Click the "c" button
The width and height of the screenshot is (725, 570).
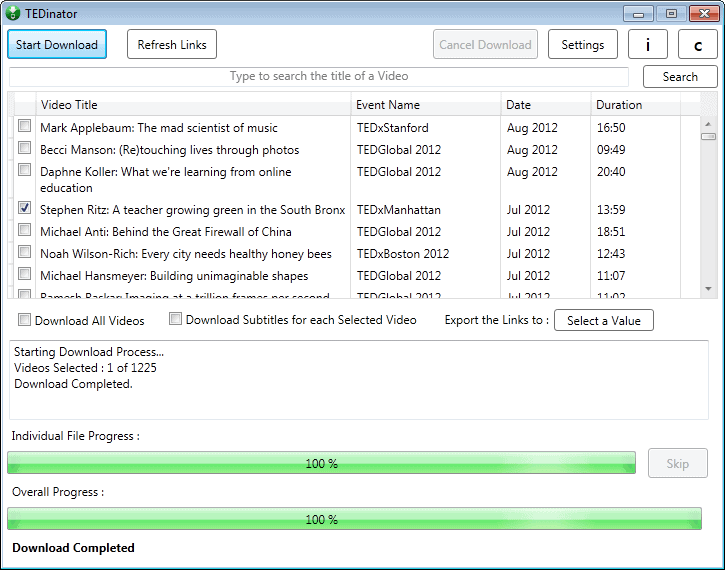(698, 44)
